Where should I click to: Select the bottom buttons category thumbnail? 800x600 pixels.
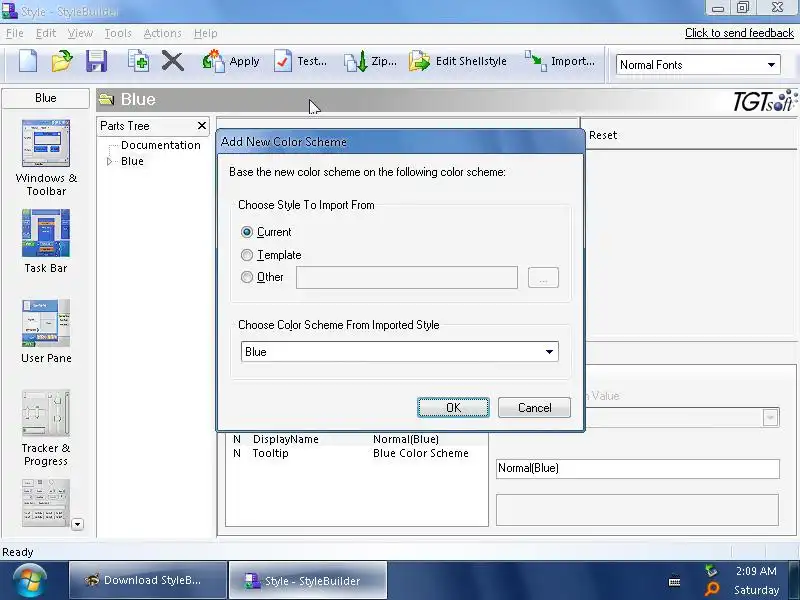pos(46,503)
